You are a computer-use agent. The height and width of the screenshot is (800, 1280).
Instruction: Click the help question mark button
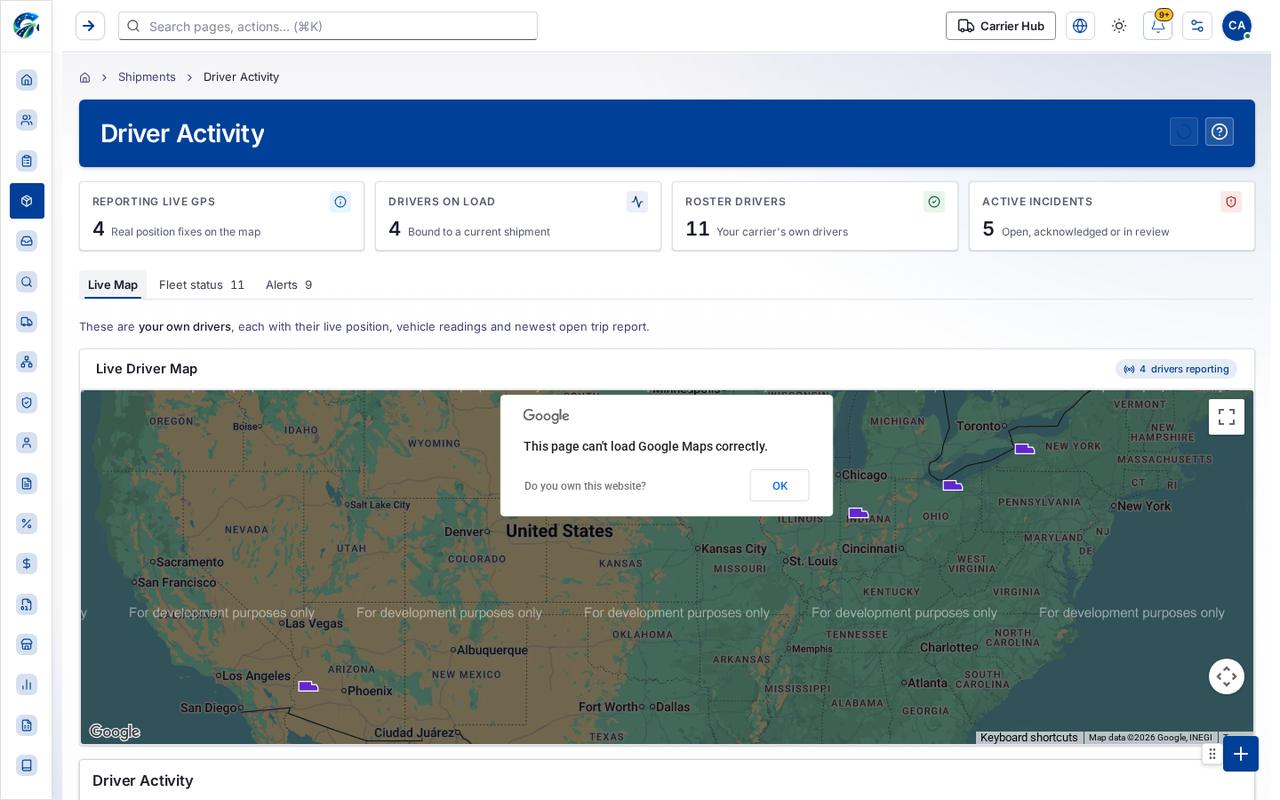(1219, 132)
